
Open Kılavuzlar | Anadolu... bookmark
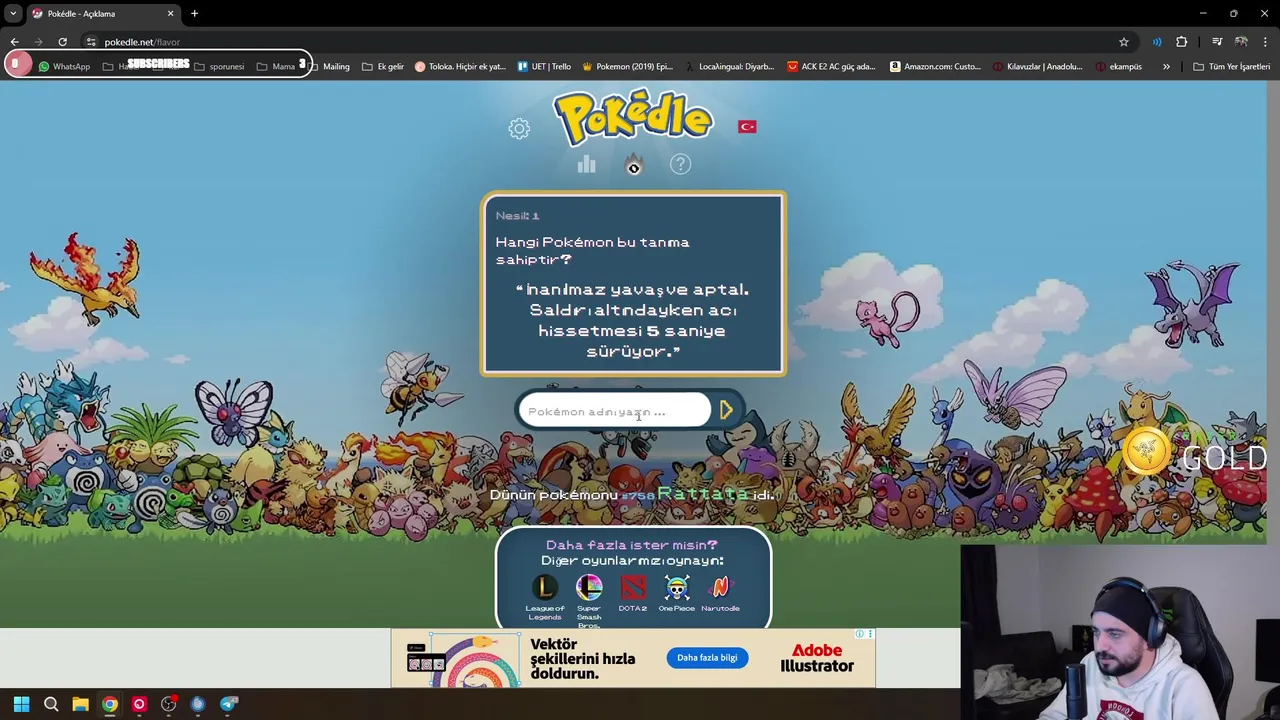1037,66
